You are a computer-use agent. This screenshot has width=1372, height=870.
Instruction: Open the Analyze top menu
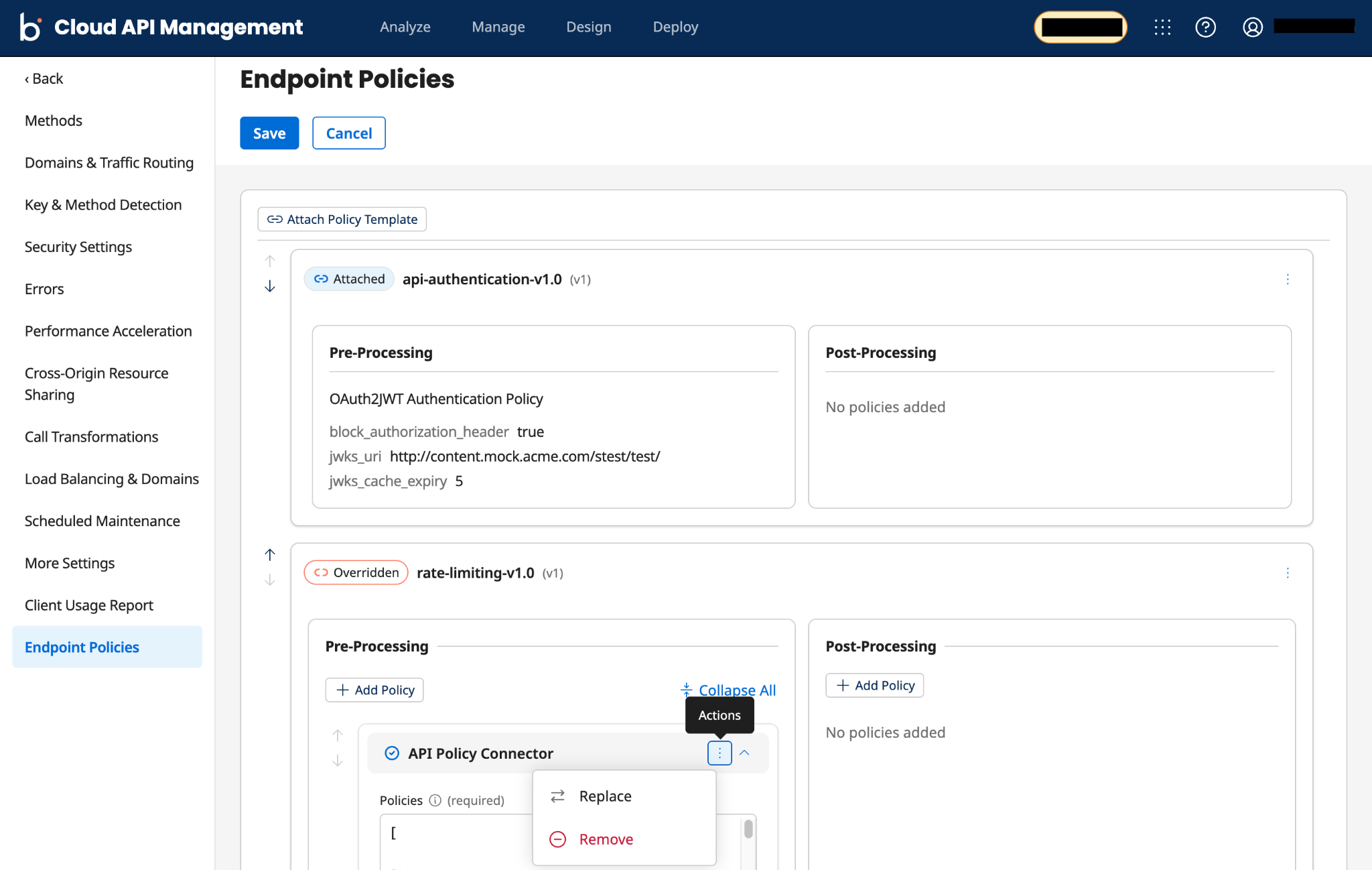(405, 27)
